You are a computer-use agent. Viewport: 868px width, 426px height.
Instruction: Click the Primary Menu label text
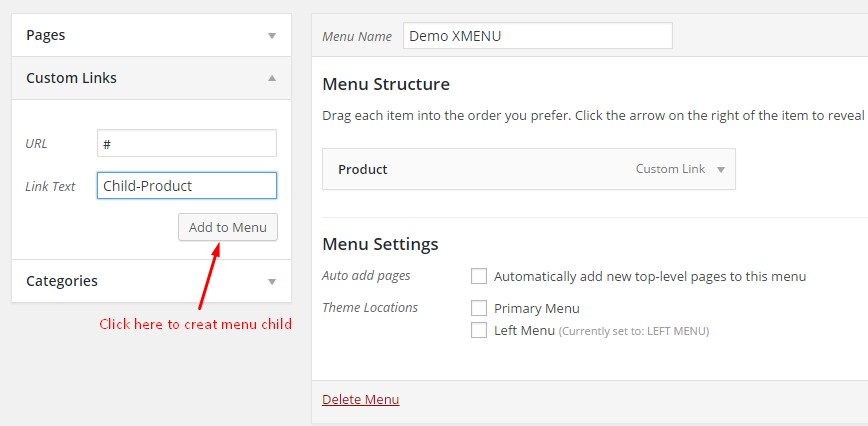coord(536,308)
